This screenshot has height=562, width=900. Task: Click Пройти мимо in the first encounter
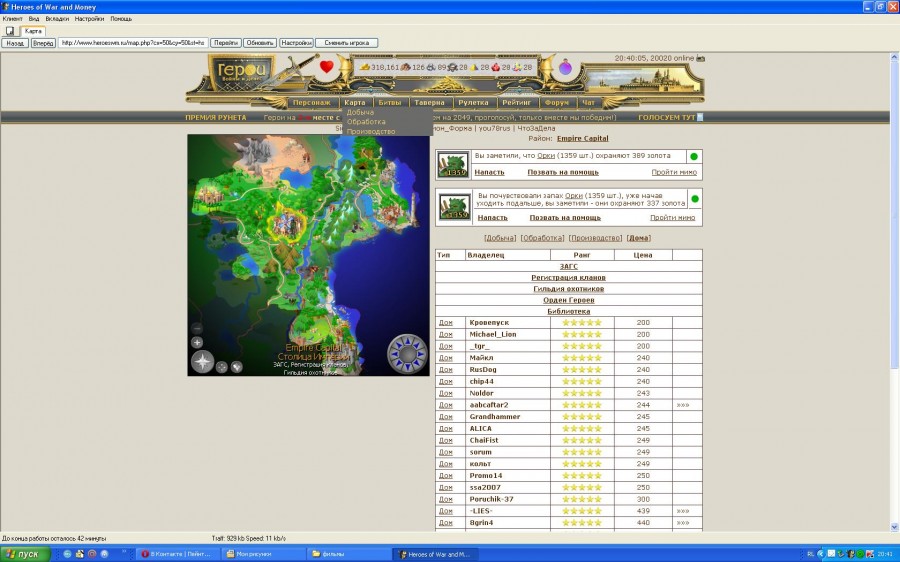pos(674,172)
